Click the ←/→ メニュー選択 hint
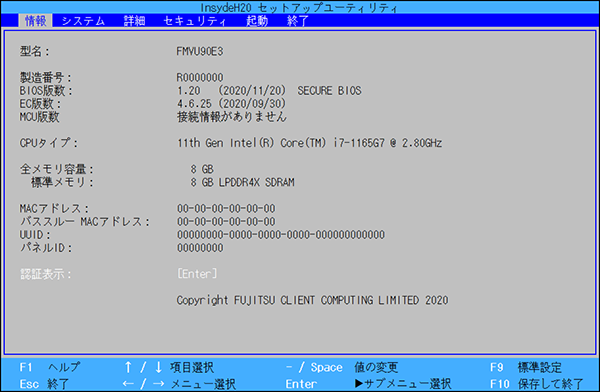Image resolution: width=600 pixels, height=392 pixels. (x=179, y=384)
